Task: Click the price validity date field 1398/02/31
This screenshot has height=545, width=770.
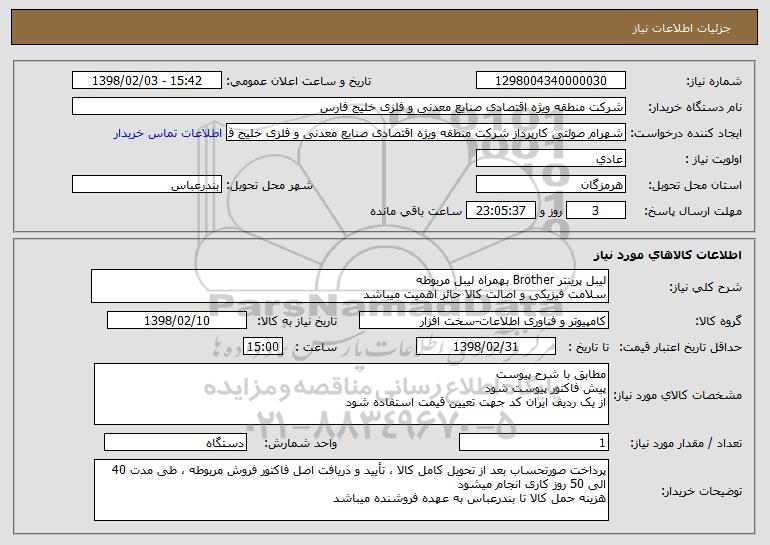Action: coord(486,347)
